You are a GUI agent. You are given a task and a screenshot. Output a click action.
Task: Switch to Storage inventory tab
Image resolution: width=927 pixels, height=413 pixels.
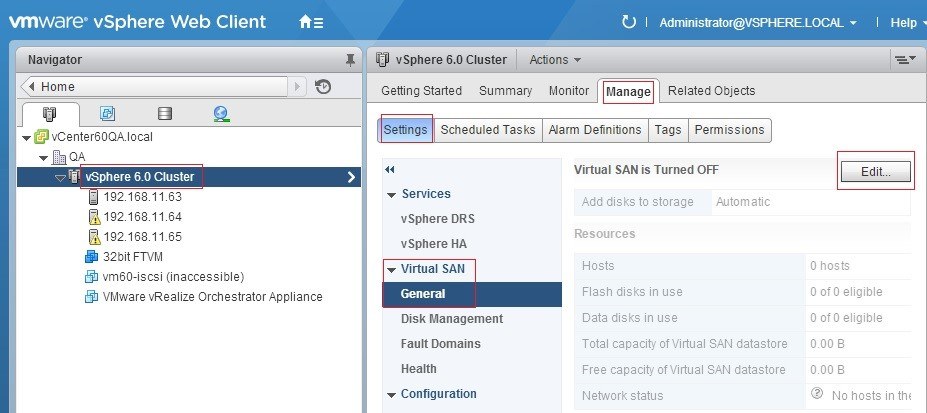coord(165,113)
